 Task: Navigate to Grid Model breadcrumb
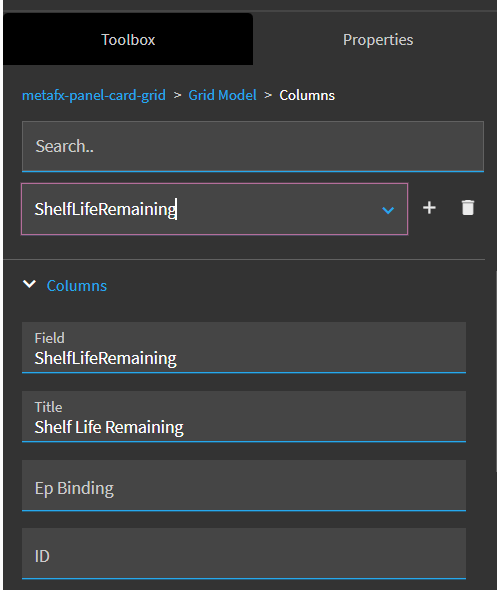coord(222,95)
